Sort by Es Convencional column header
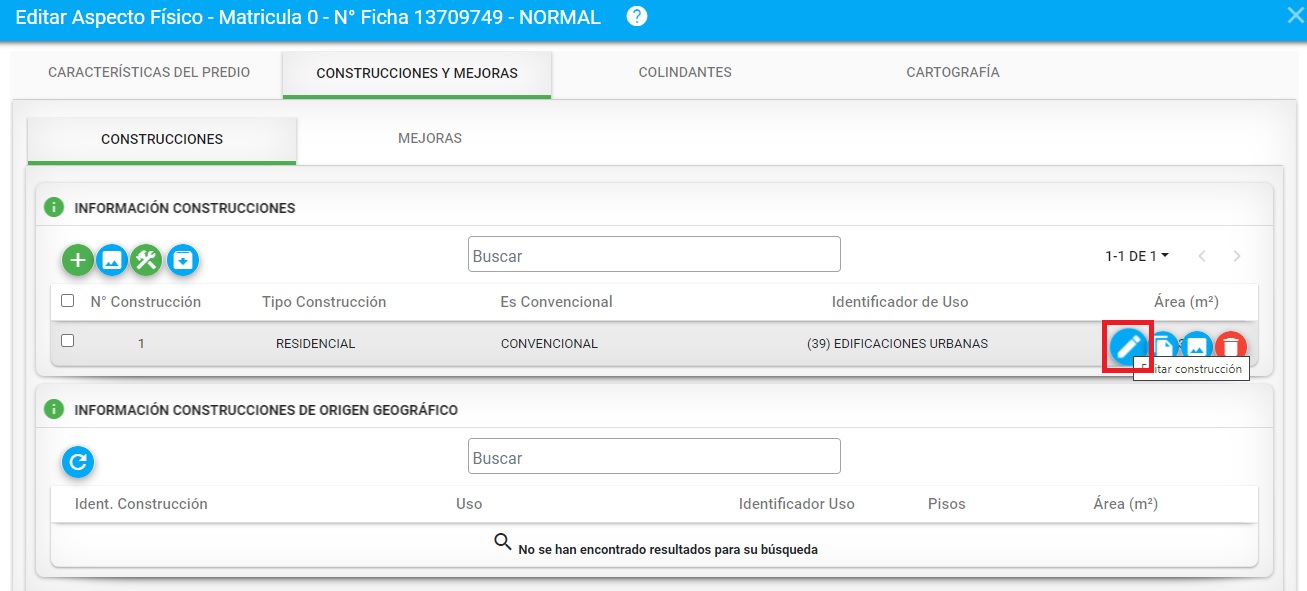1307x591 pixels. [x=557, y=302]
